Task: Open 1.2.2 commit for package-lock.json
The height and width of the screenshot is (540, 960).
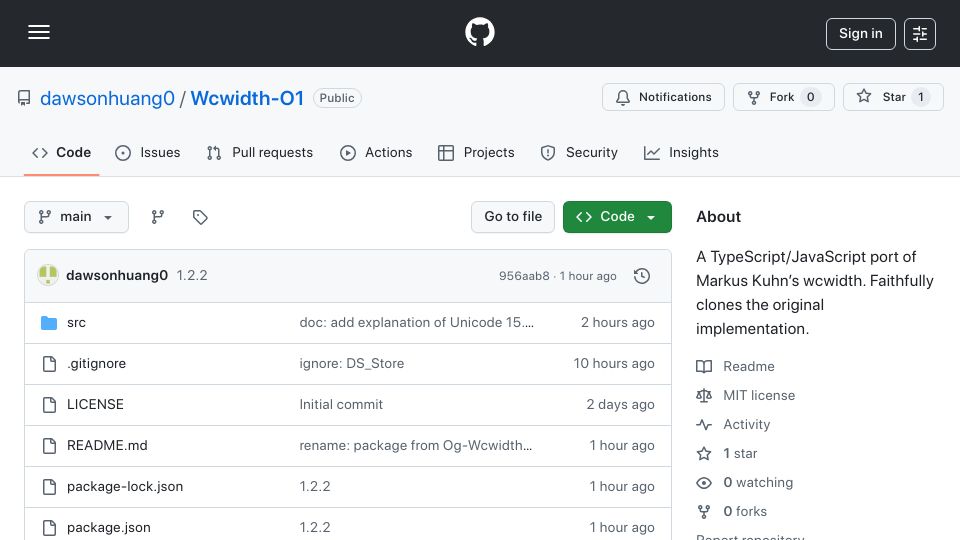Action: [315, 487]
